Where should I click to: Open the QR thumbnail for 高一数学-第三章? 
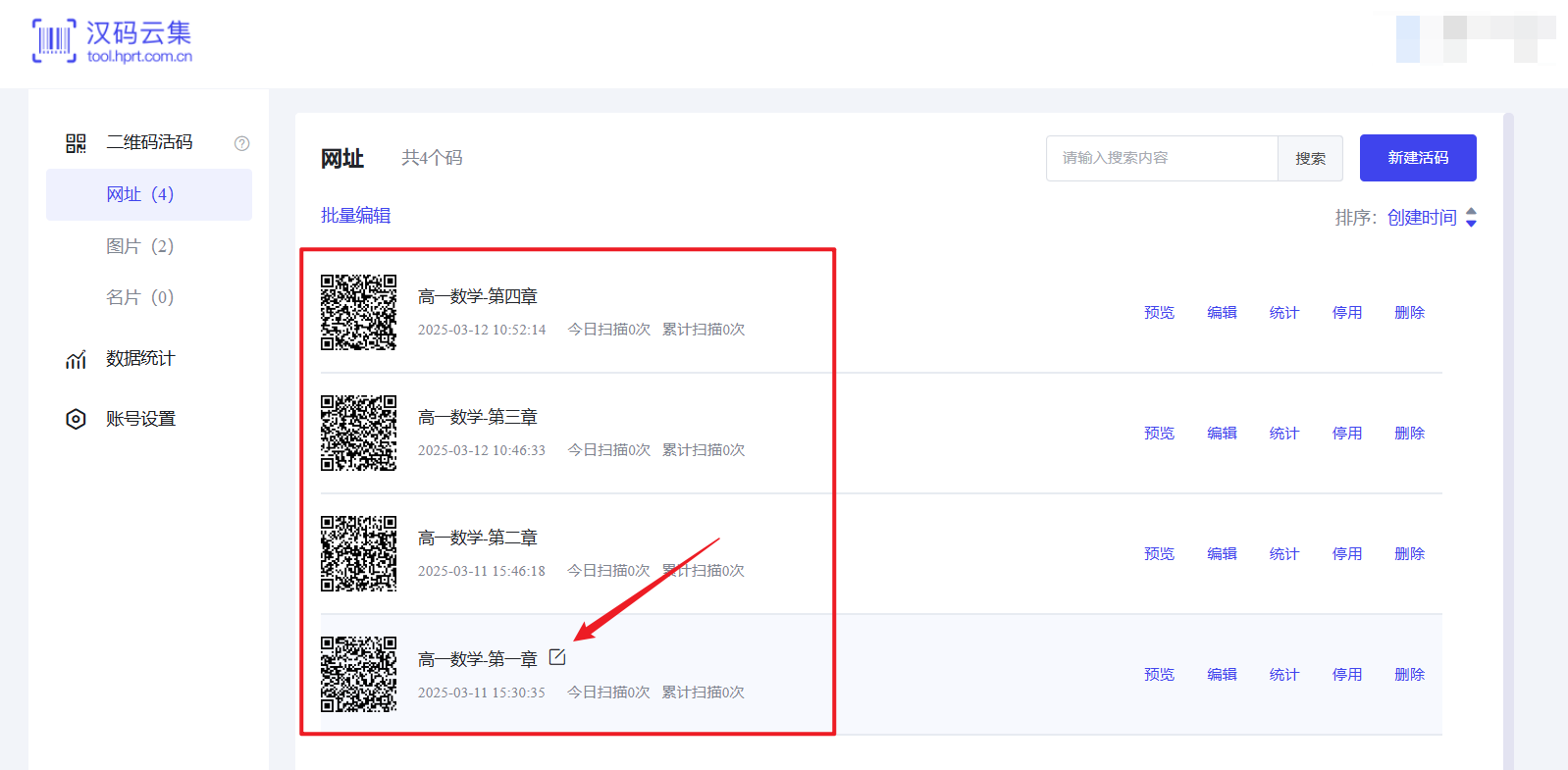[358, 433]
